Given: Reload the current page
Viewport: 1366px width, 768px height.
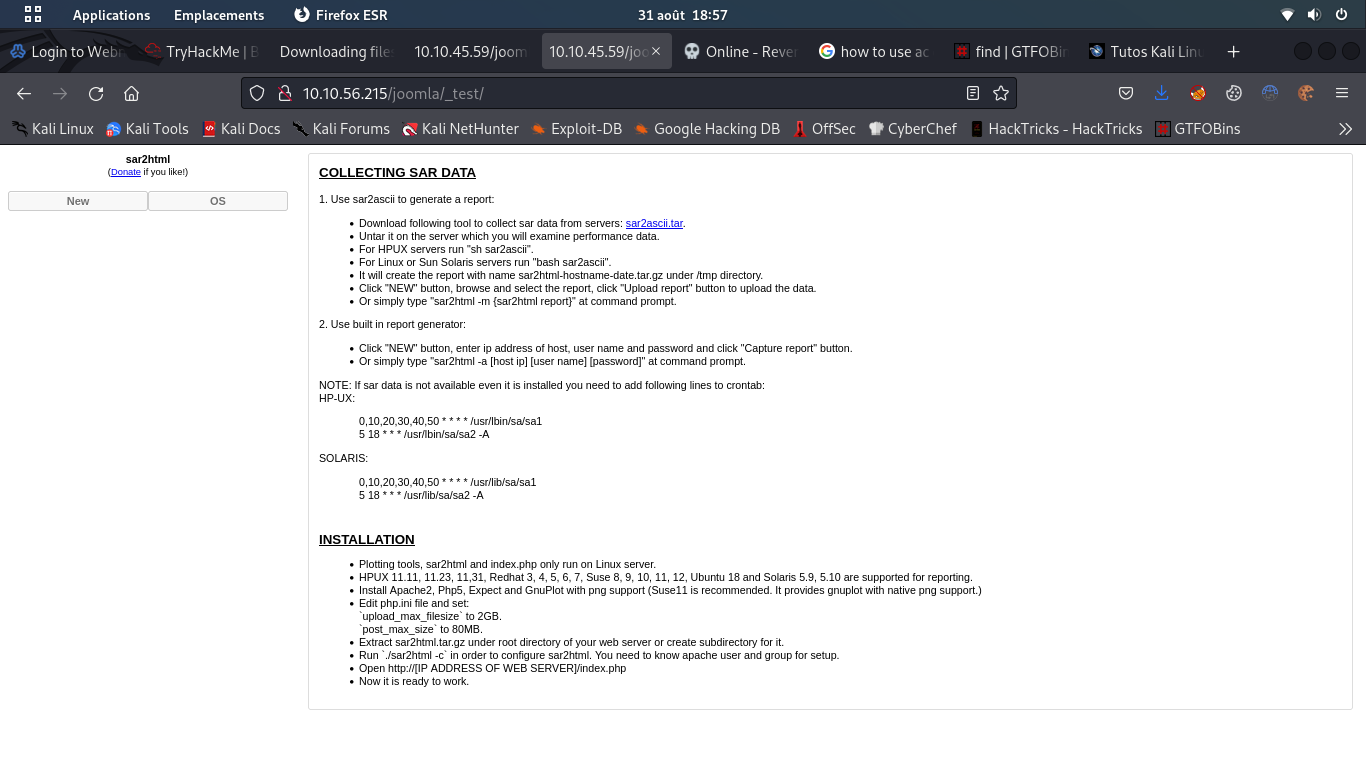Looking at the screenshot, I should [95, 92].
